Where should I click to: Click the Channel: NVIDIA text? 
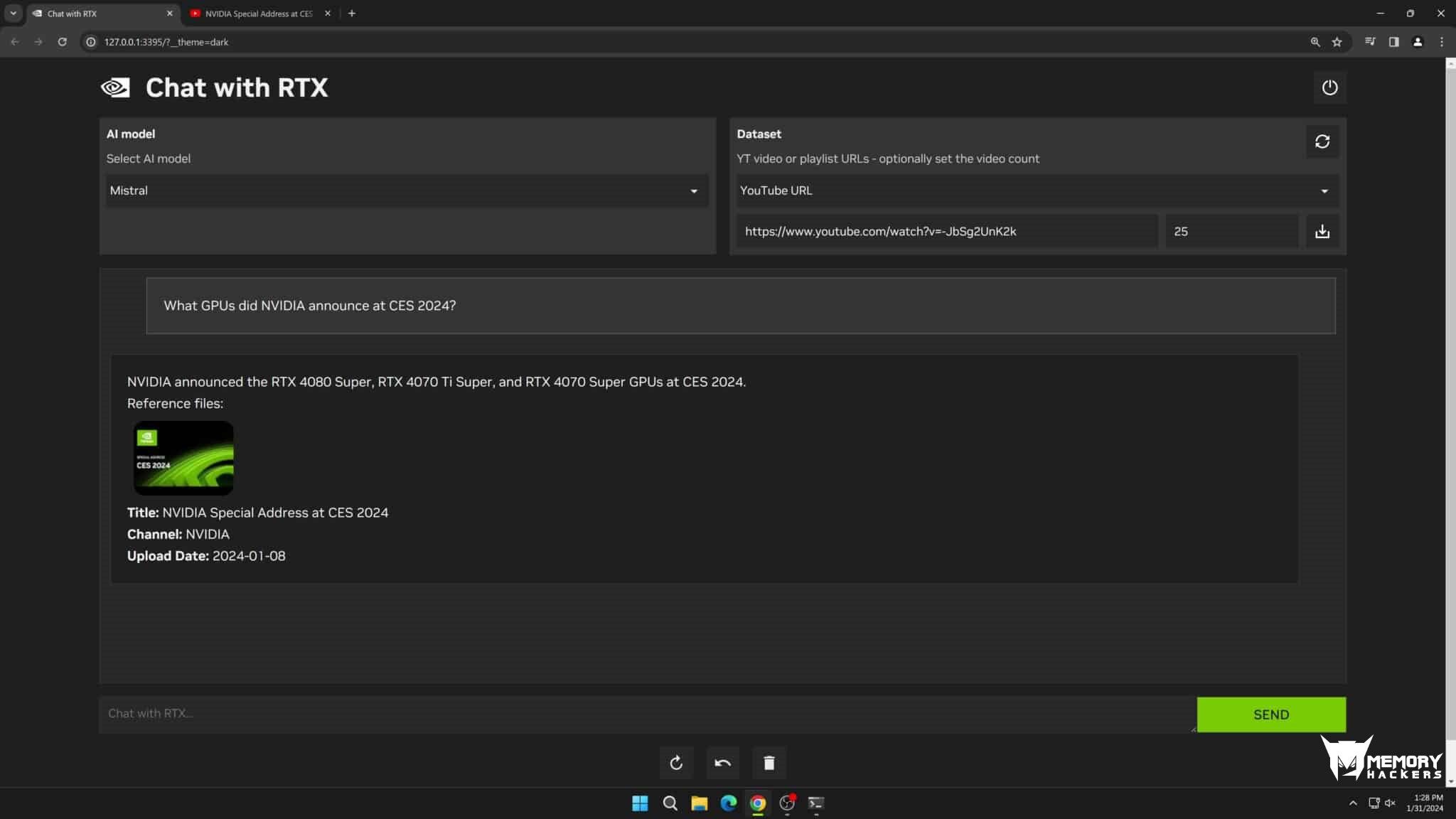coord(178,534)
